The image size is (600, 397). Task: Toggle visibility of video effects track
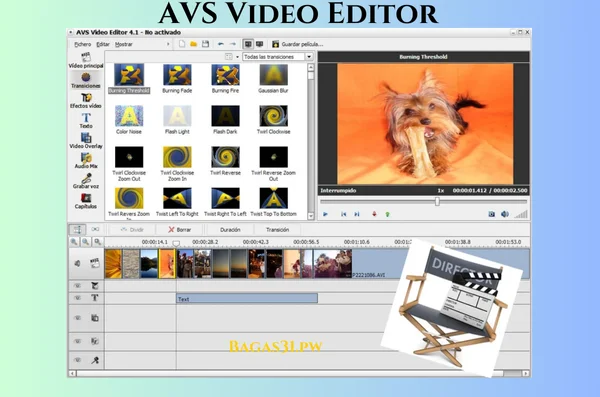coord(77,286)
